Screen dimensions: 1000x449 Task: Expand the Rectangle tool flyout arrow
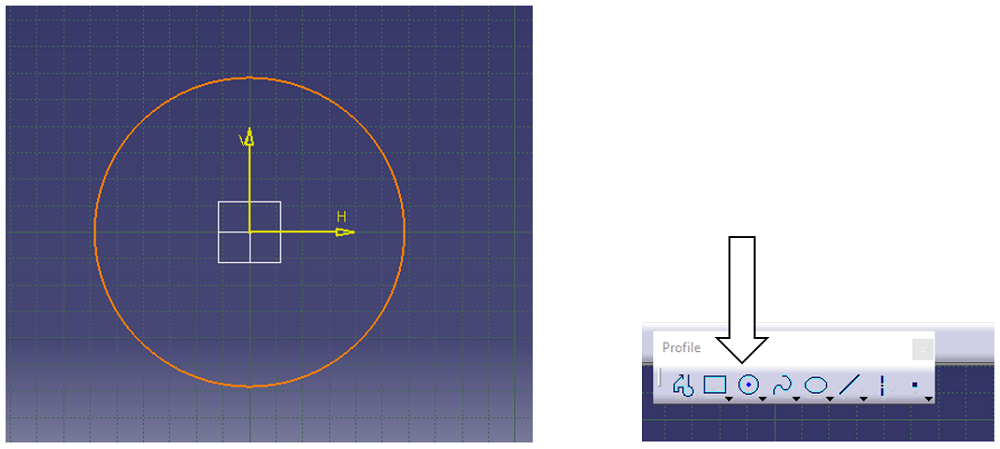coord(729,399)
